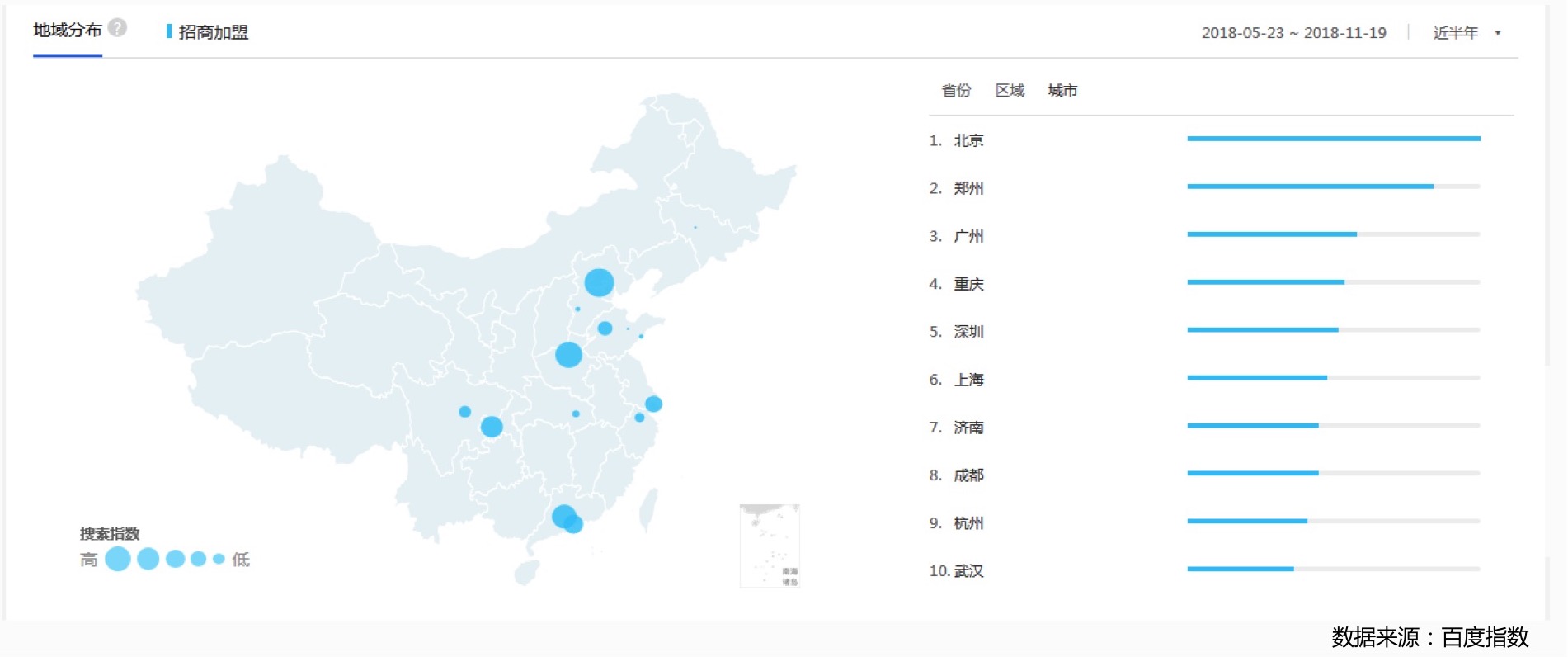Click the Chengdu bubble on the map
Viewport: 1568px width, 657px height.
(464, 412)
